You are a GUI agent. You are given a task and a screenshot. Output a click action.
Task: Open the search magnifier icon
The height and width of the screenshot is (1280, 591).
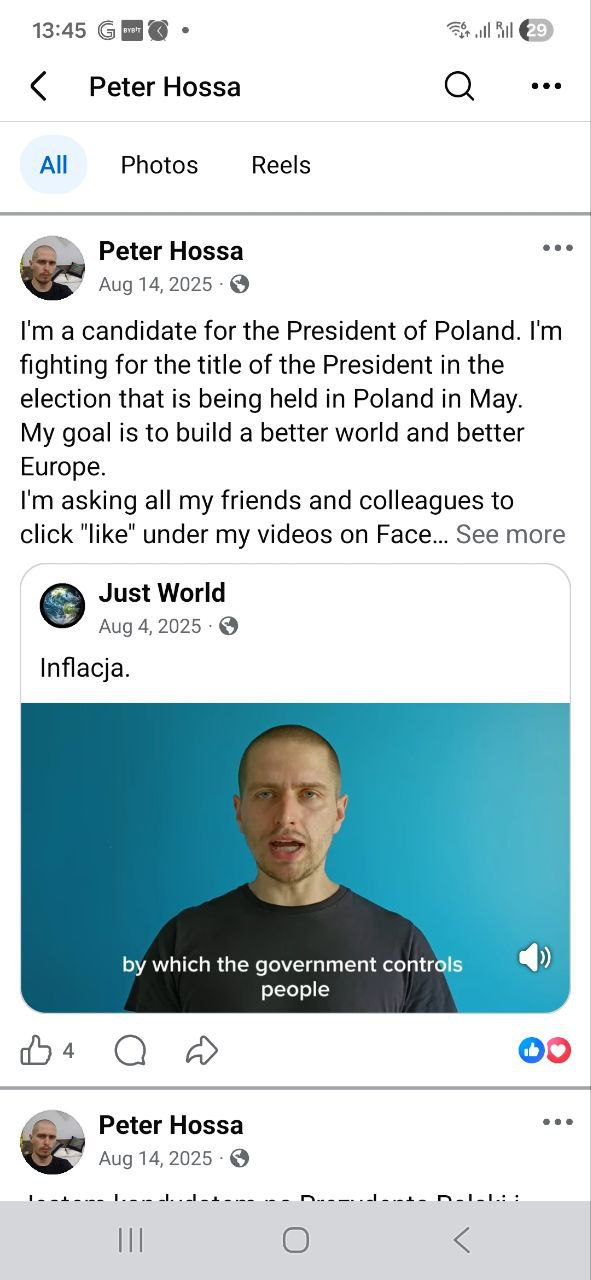[459, 87]
